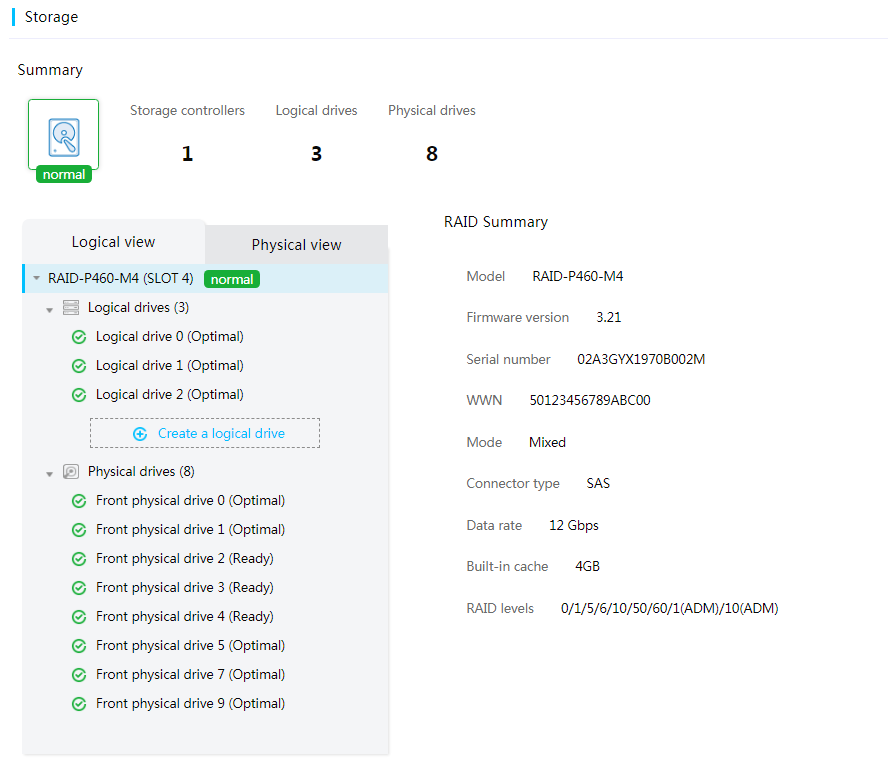
Task: Click the green normal badge beside RAID-P460-M4
Action: 232,279
